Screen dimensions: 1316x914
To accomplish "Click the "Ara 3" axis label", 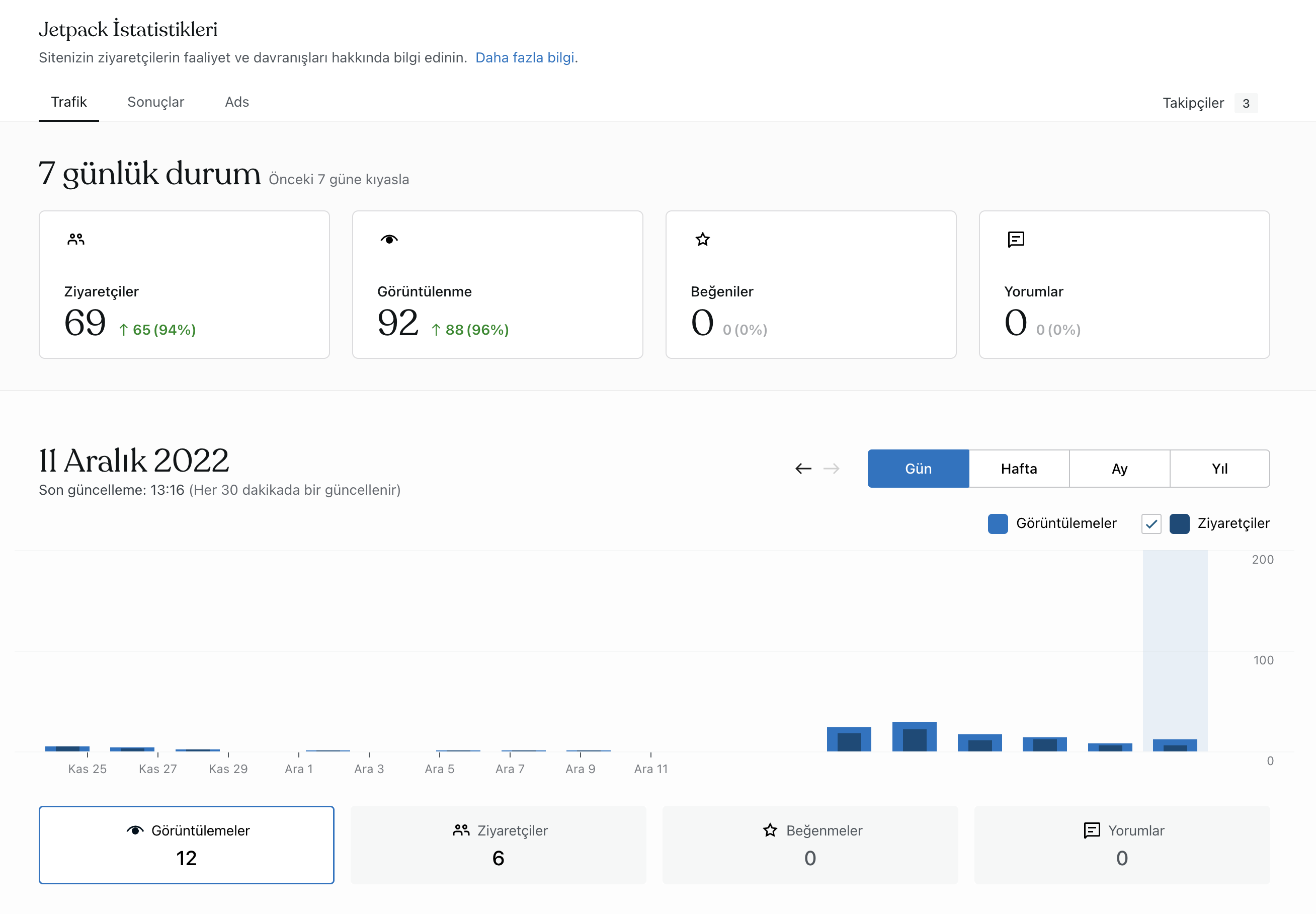I will [369, 769].
